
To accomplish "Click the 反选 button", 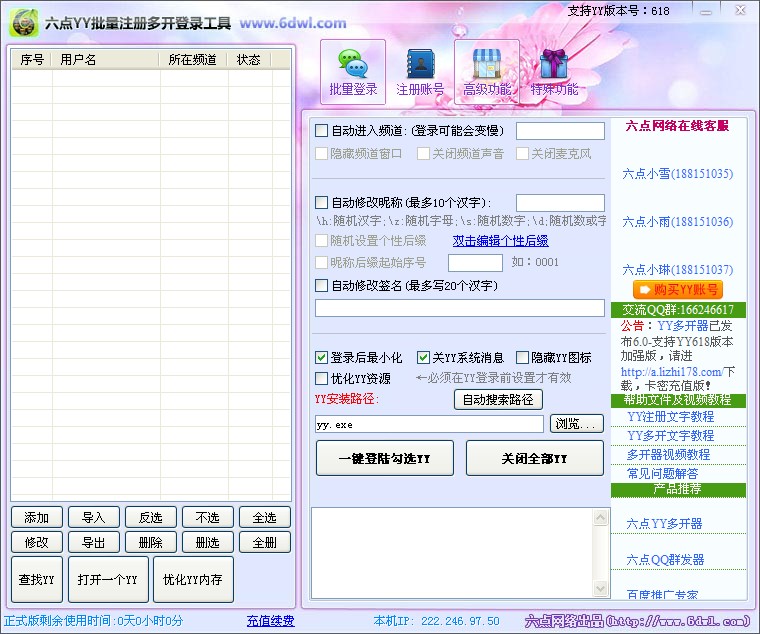I will (150, 517).
